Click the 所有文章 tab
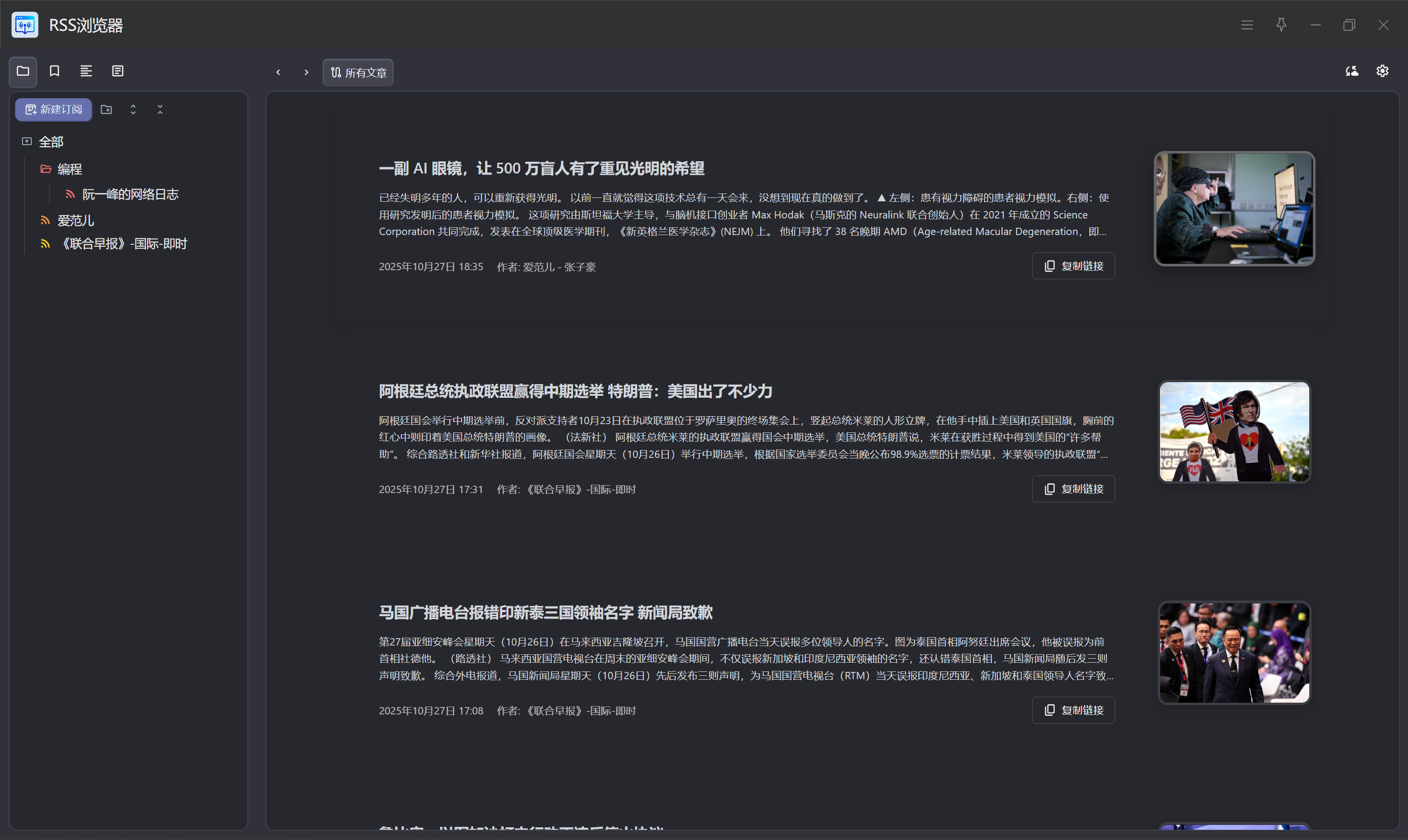The image size is (1408, 840). (x=358, y=72)
